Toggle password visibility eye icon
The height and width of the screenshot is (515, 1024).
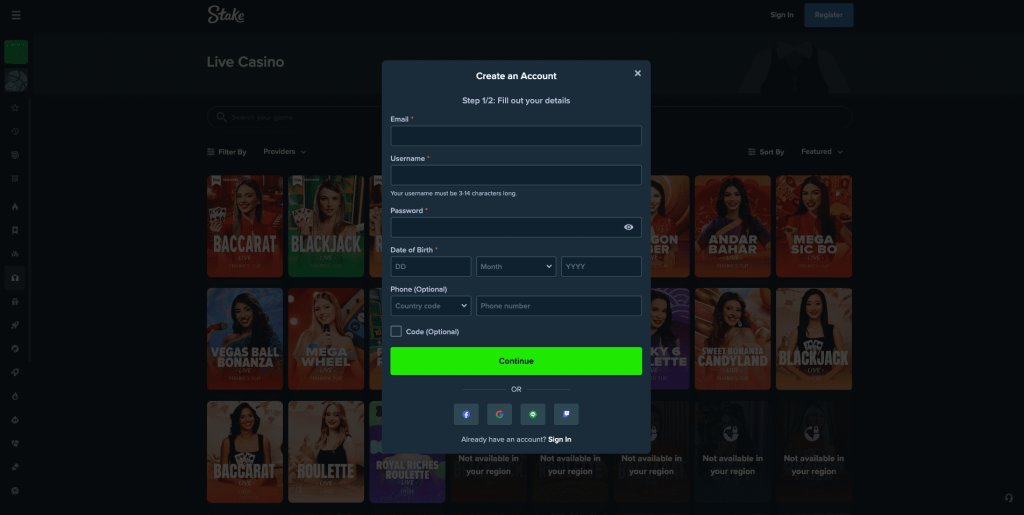pos(628,227)
